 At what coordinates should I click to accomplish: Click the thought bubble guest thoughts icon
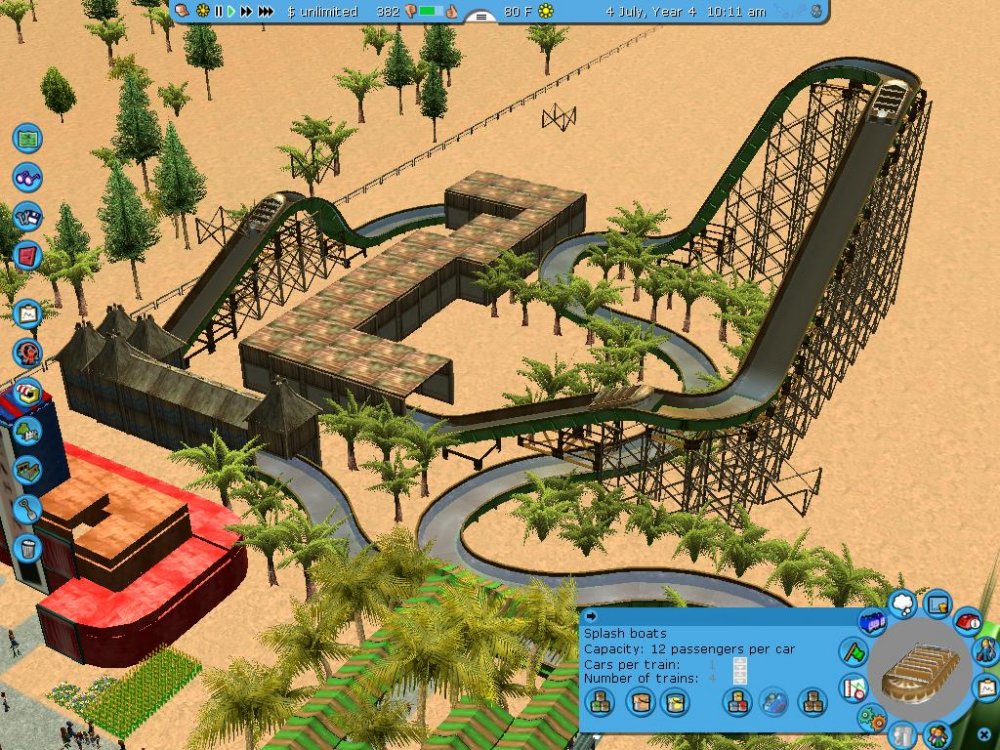903,604
